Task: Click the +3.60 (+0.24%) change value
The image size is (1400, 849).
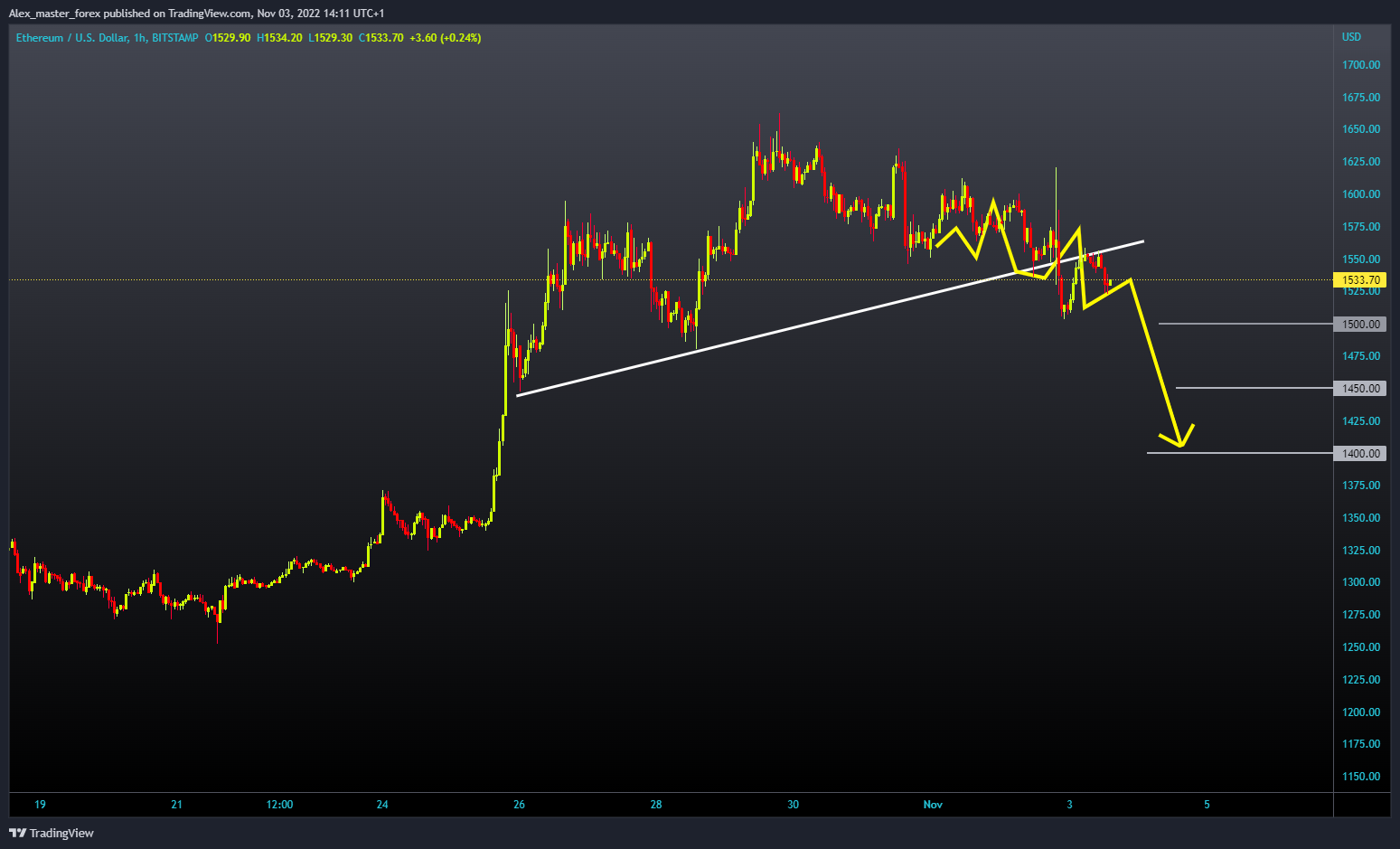Action: pos(445,38)
